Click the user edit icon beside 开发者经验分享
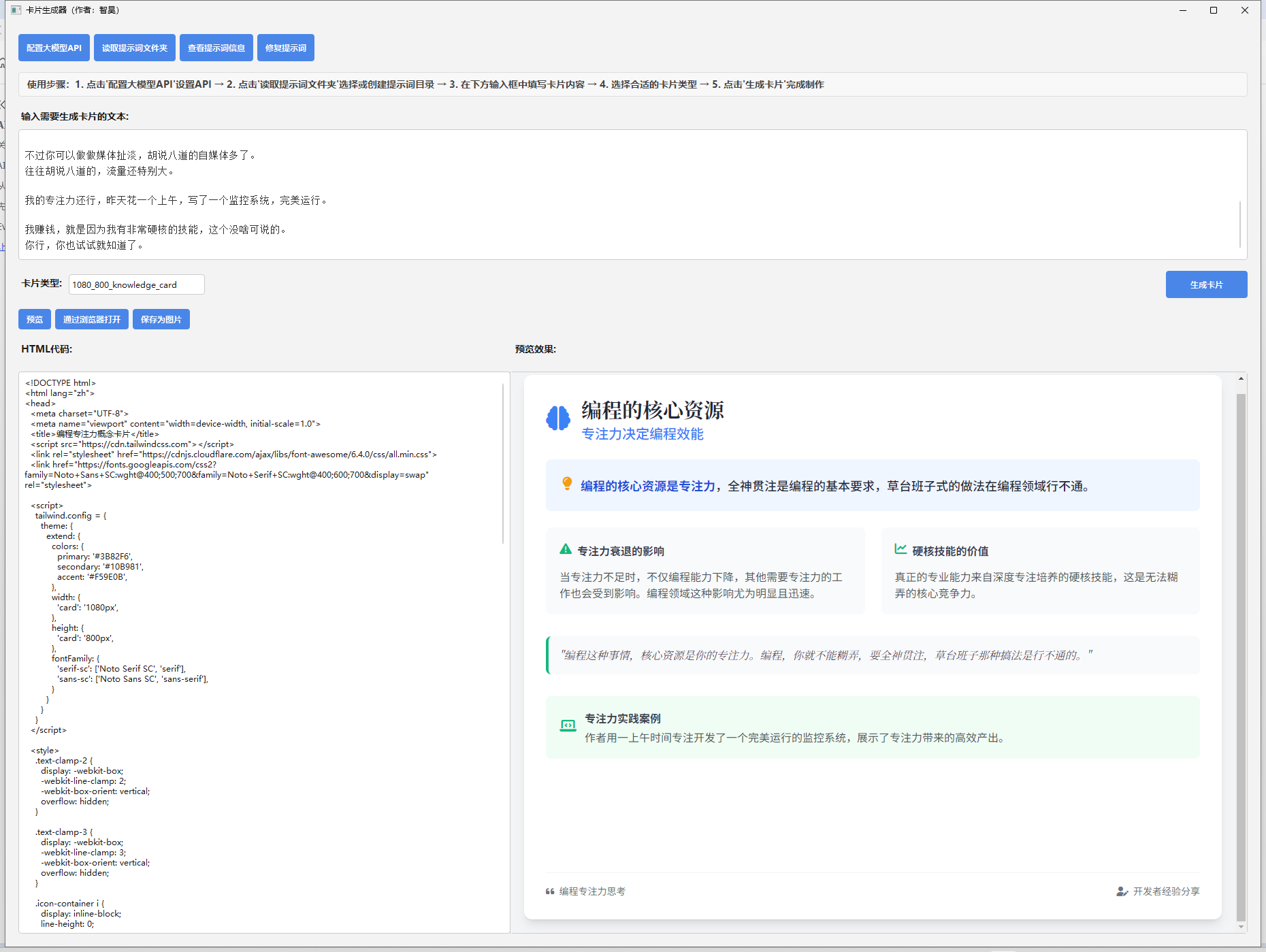The height and width of the screenshot is (952, 1266). (x=1122, y=891)
